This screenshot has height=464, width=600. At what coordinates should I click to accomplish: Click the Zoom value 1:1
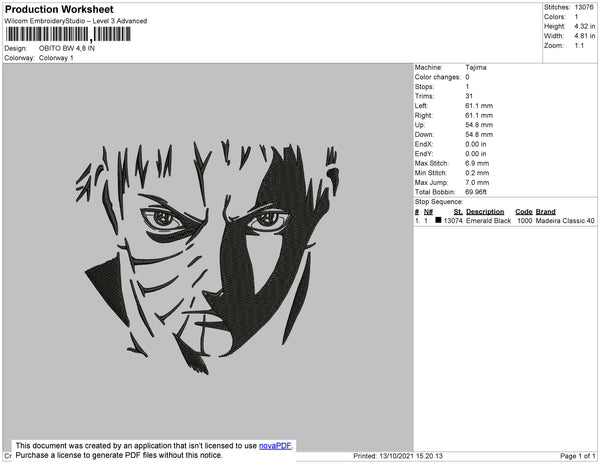579,46
